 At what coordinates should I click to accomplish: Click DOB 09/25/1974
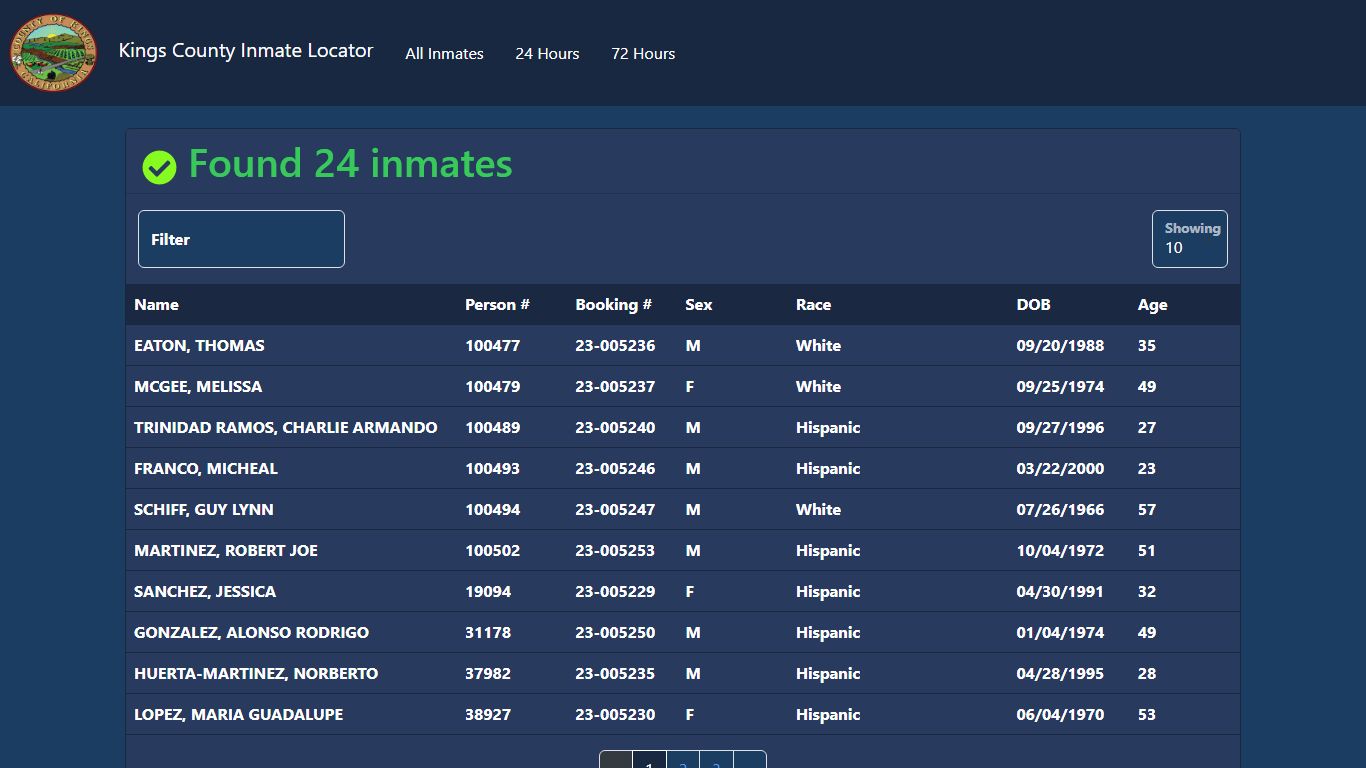1060,387
